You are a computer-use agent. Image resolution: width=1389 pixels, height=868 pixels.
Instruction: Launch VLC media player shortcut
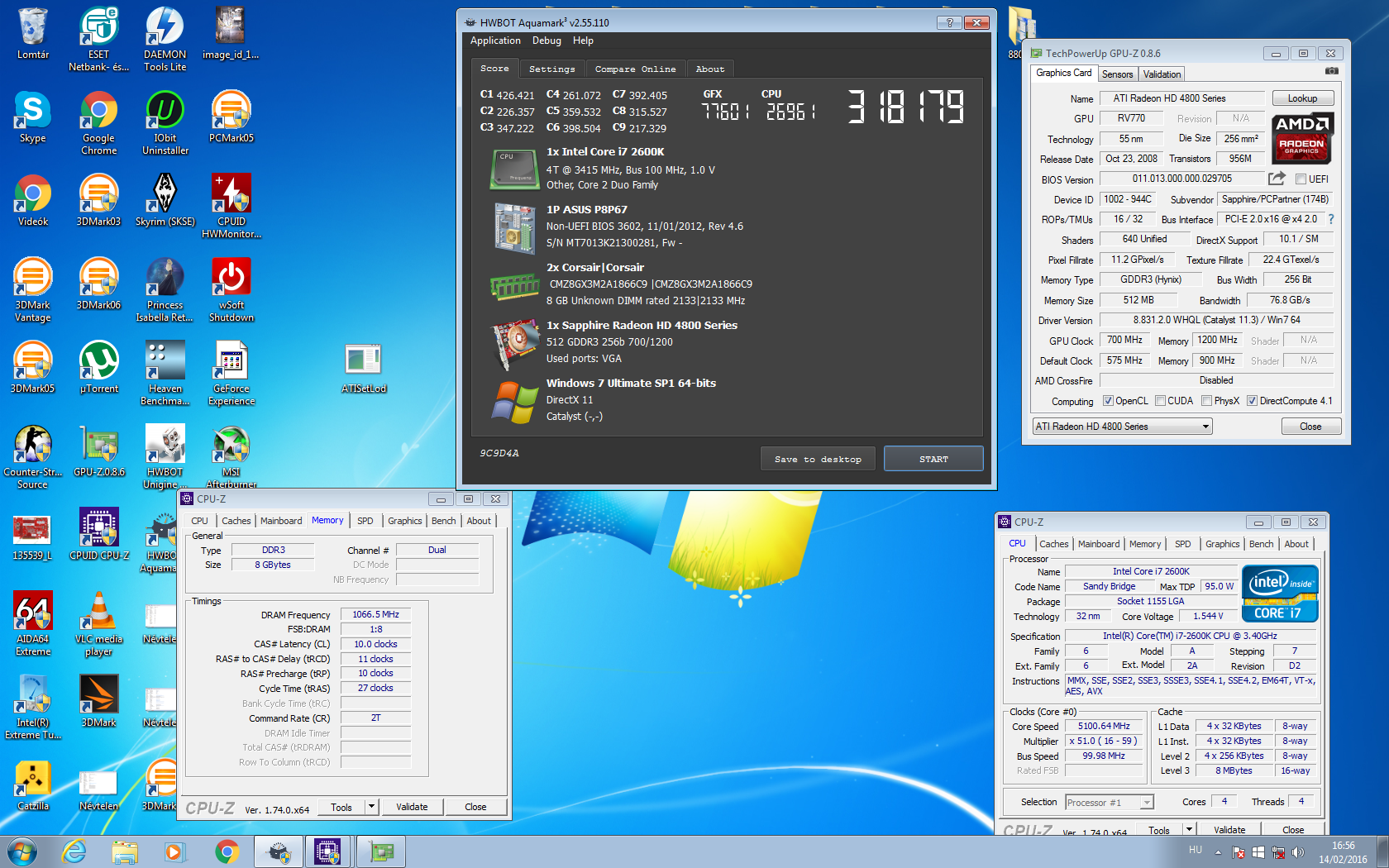(x=98, y=623)
